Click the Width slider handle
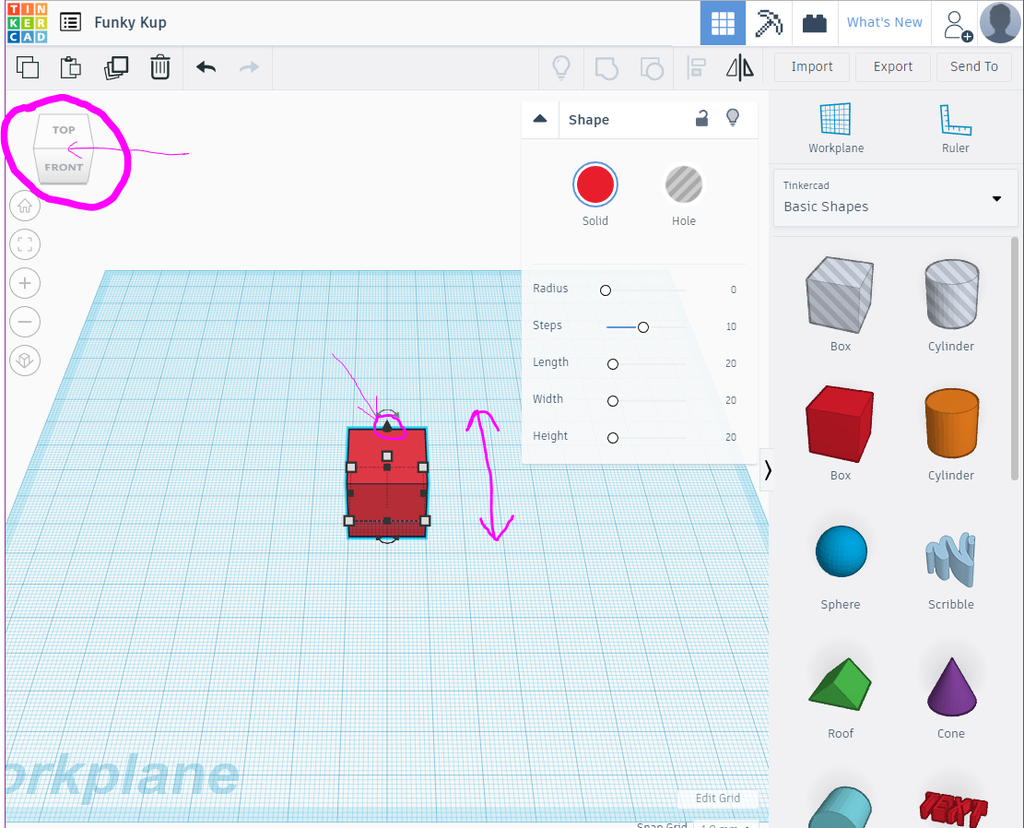 [613, 401]
